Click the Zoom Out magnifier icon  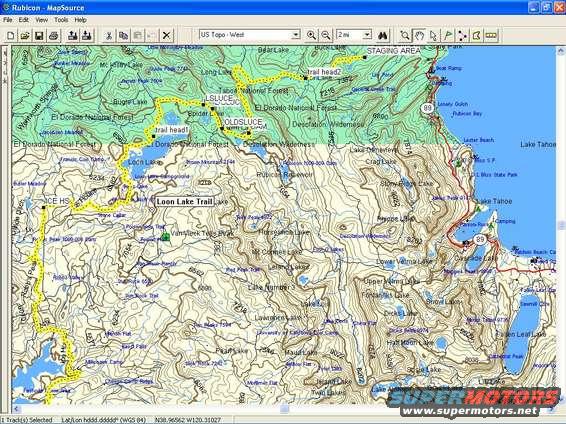[x=326, y=35]
